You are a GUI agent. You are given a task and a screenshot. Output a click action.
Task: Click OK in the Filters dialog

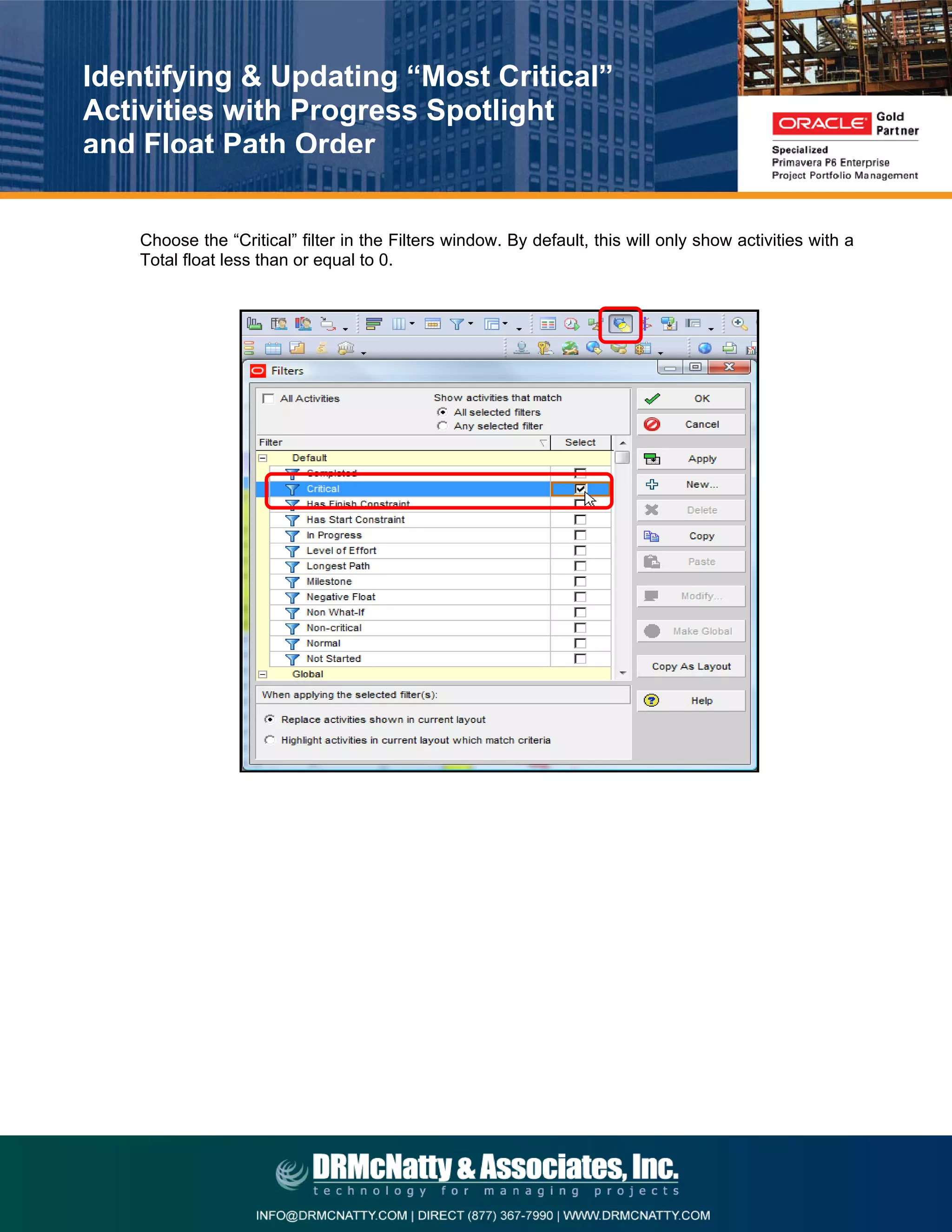click(x=691, y=399)
